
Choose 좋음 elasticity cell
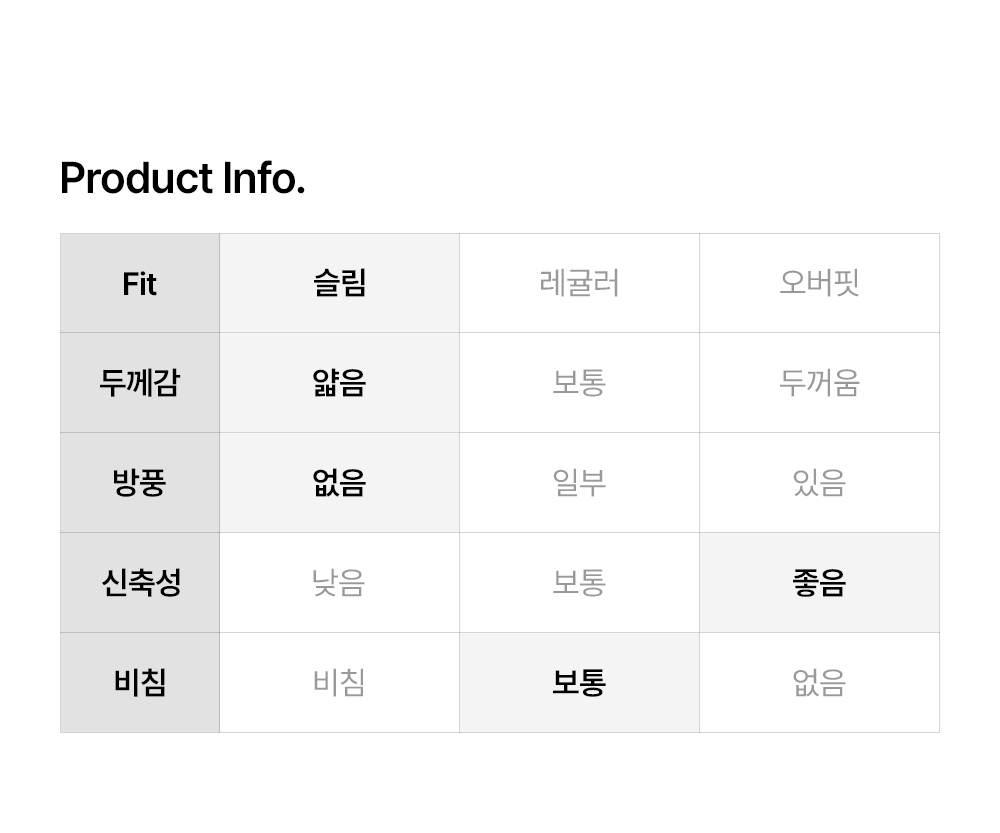click(819, 583)
